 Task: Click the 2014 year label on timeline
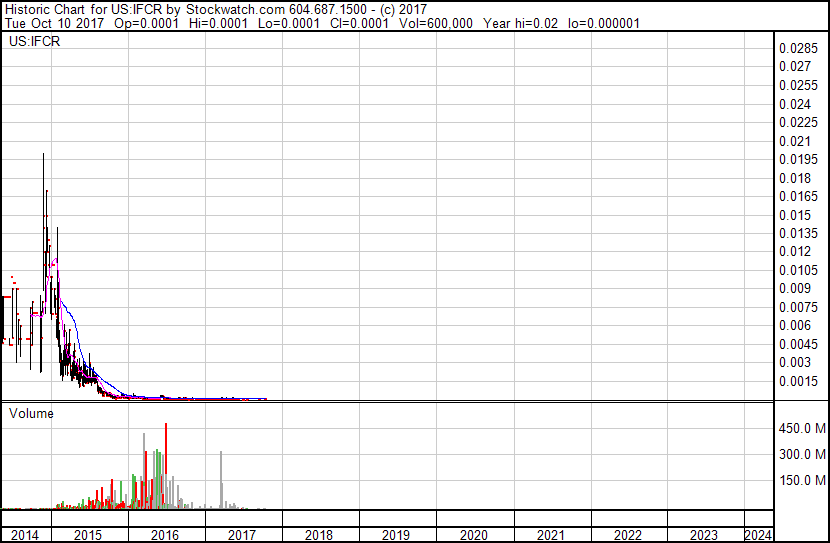tap(25, 535)
